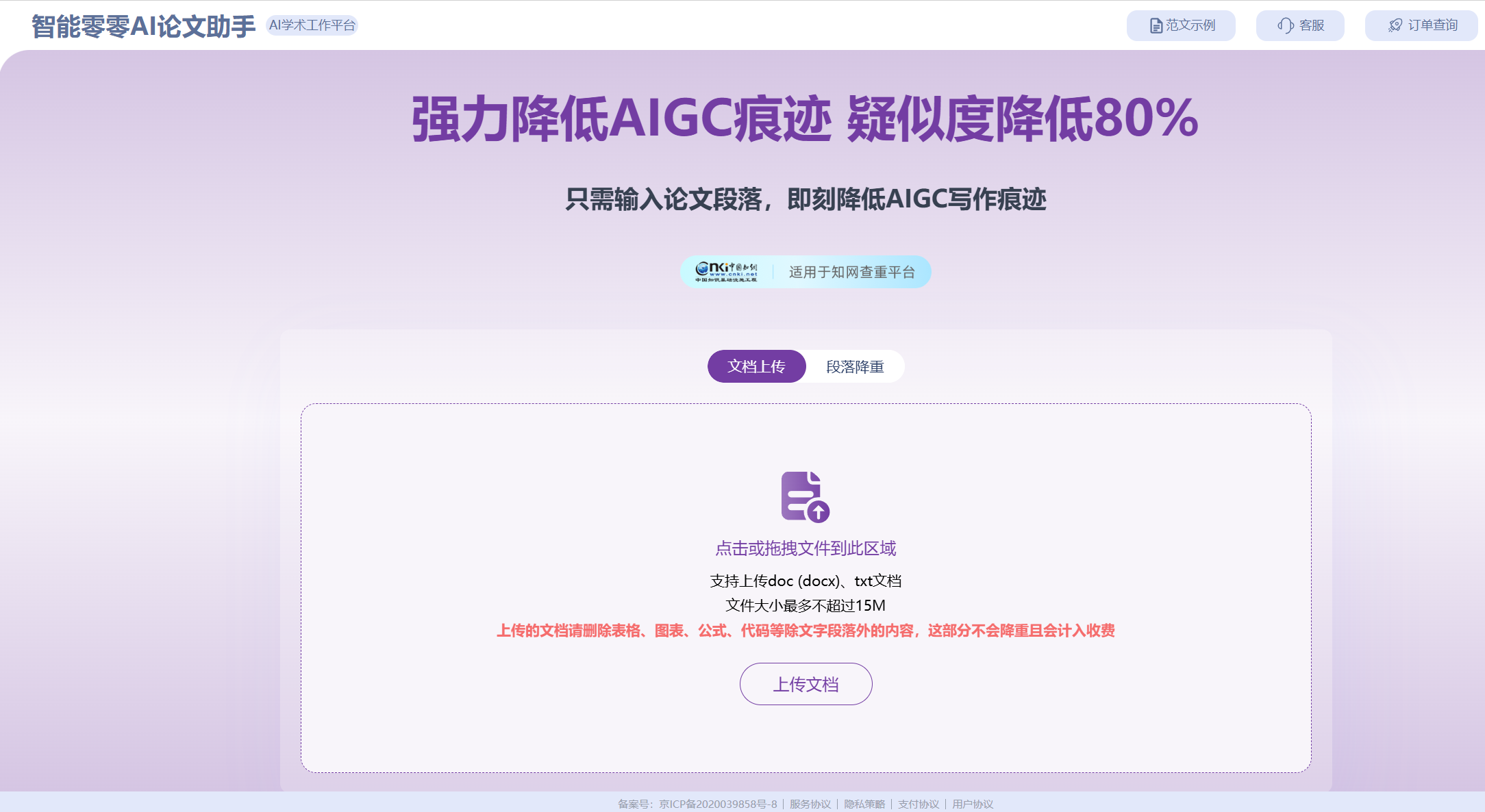The width and height of the screenshot is (1485, 812).
Task: Click the 点击或拖拽文件到此区域 drop zone text
Action: 806,548
